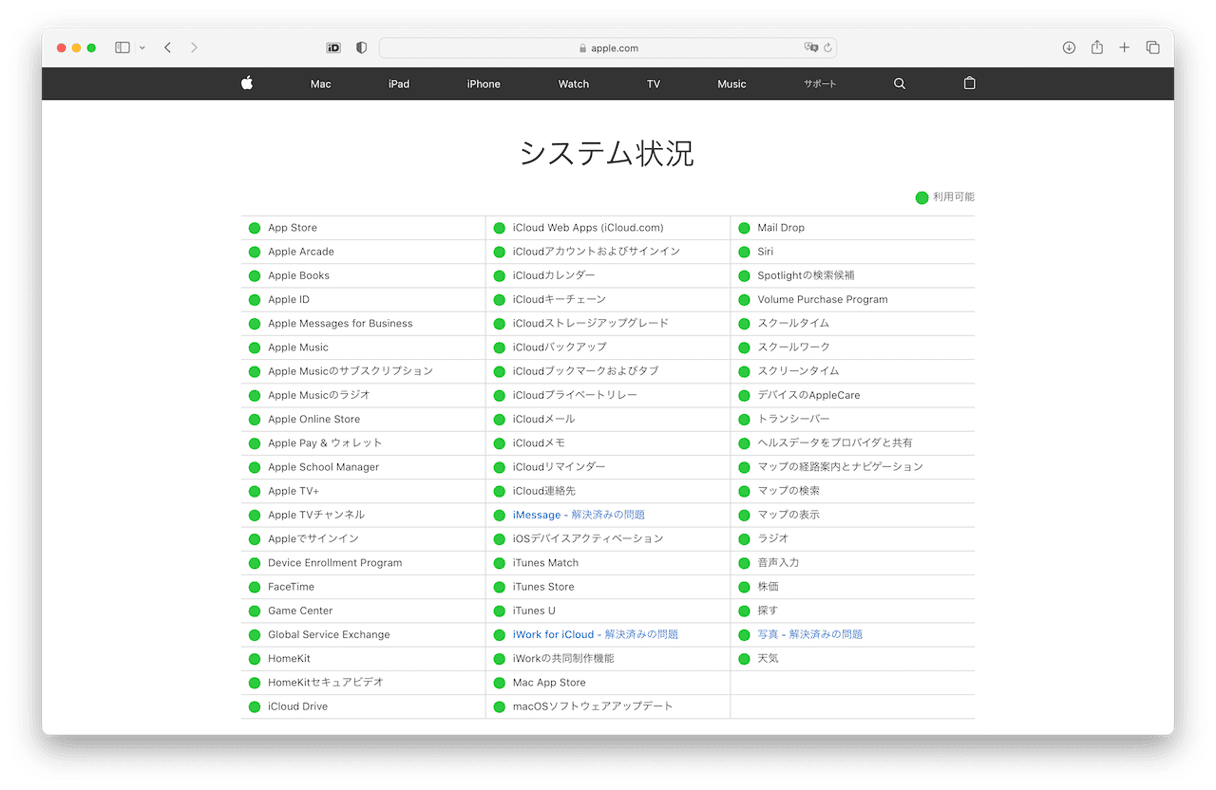Select the スクリーンタイム row text
The image size is (1216, 790).
pyautogui.click(x=799, y=371)
